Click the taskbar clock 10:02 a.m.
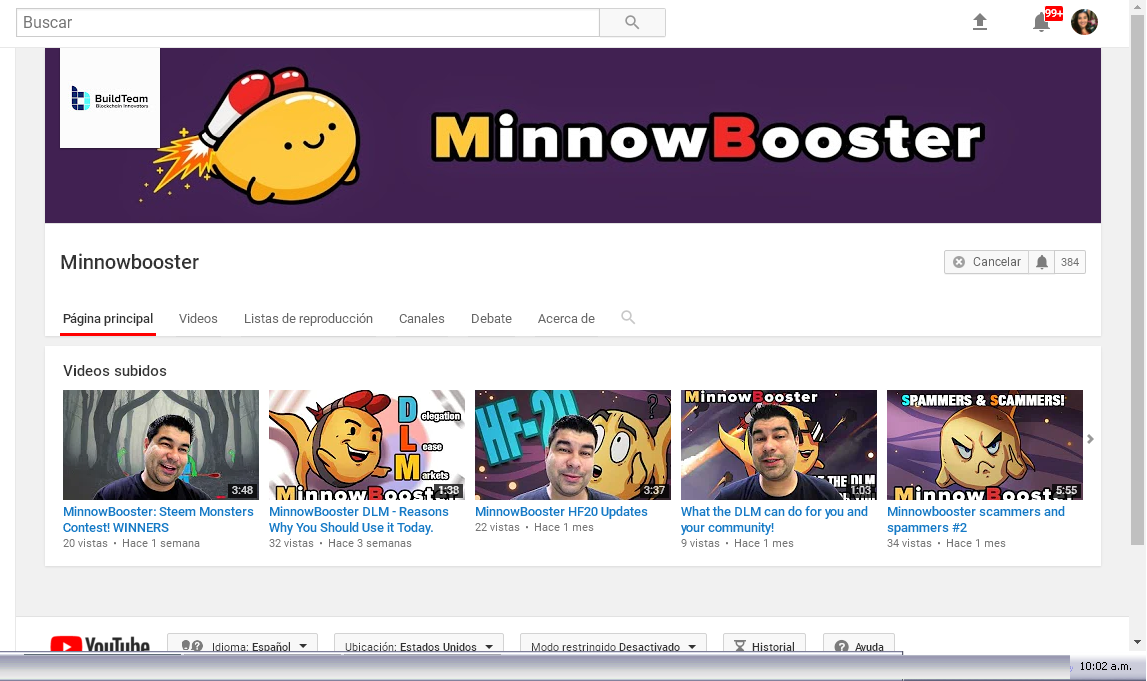This screenshot has width=1147, height=681. coord(1105,666)
